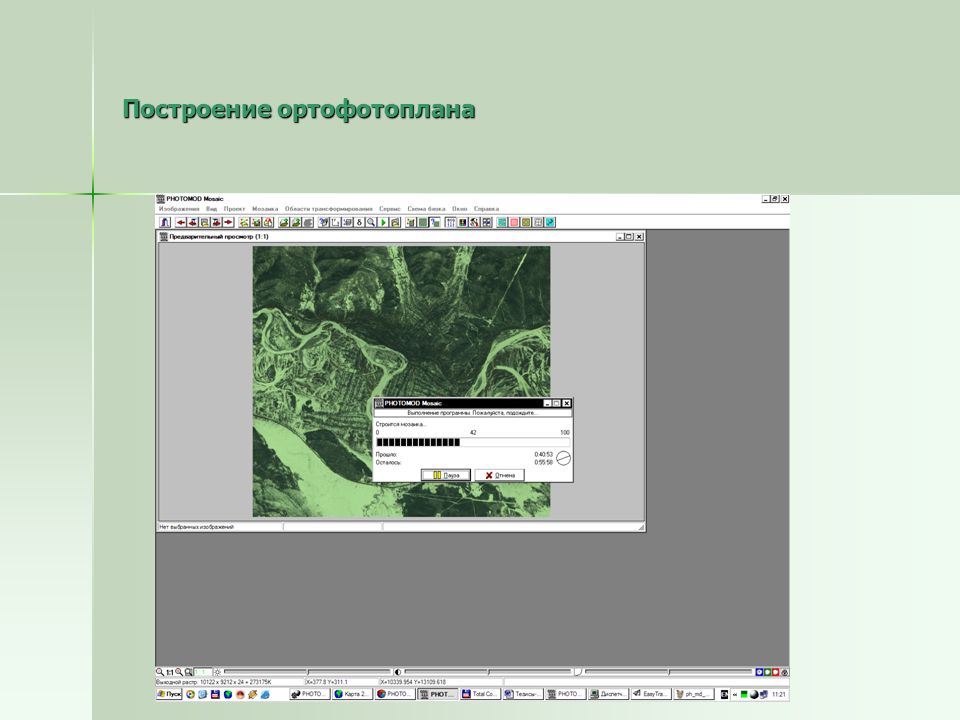Open the Проект menu
The width and height of the screenshot is (960, 720).
click(234, 209)
